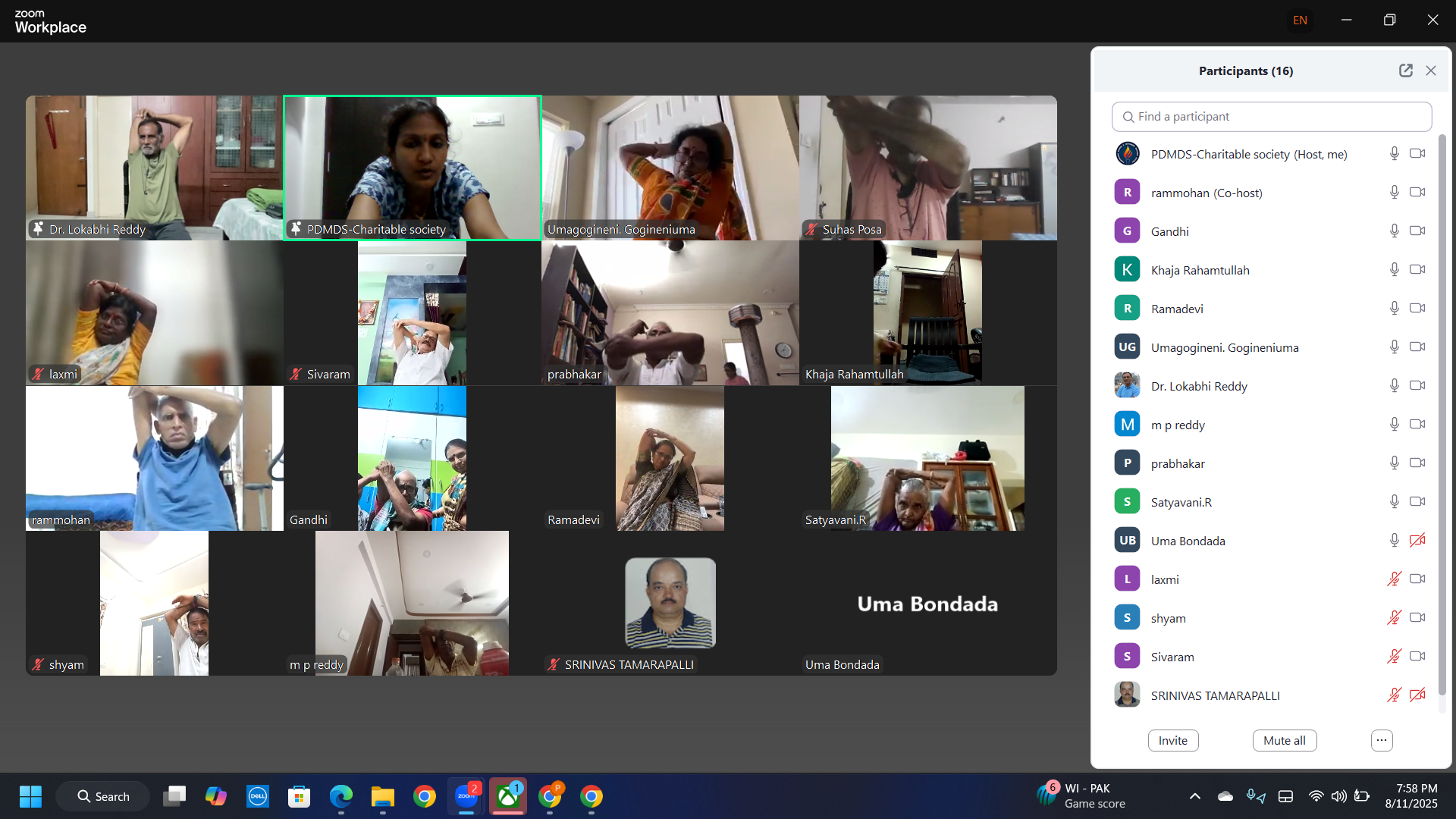Click Satyavani.R's microphone icon
The width and height of the screenshot is (1456, 819).
pos(1394,502)
